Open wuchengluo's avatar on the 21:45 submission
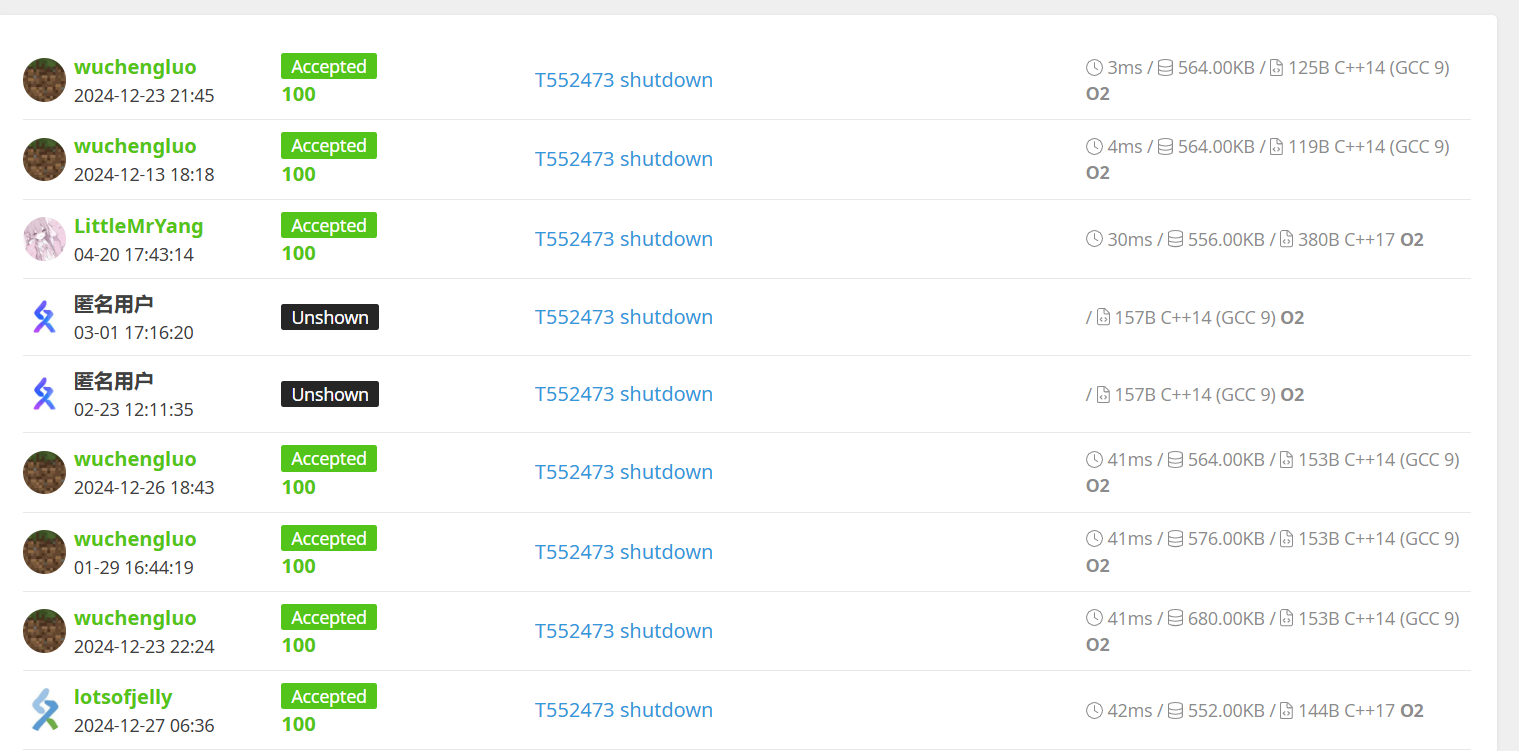This screenshot has width=1519, height=751. tap(44, 80)
